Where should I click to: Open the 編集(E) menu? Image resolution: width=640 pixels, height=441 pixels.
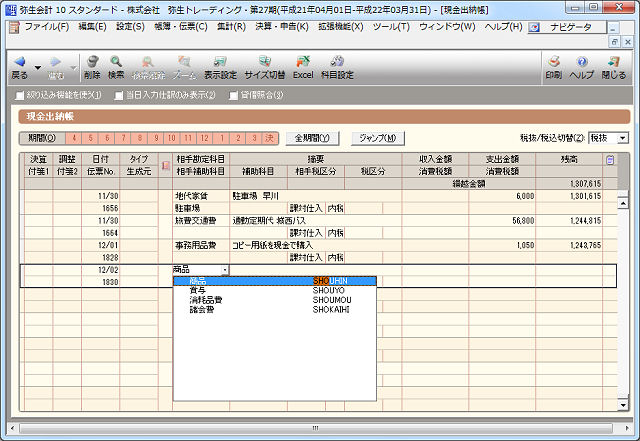[92, 27]
